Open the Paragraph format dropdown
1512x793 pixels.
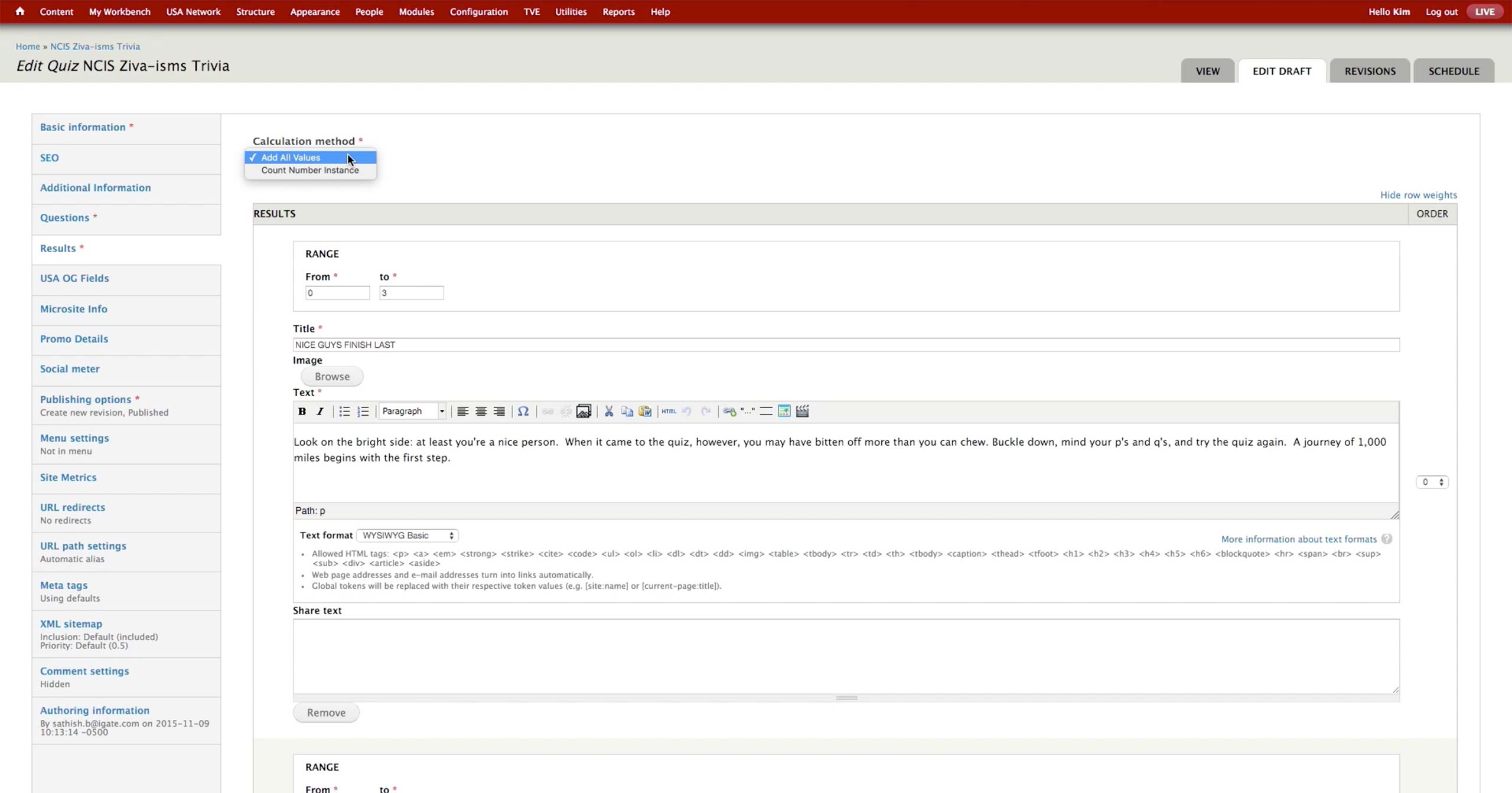pyautogui.click(x=413, y=412)
